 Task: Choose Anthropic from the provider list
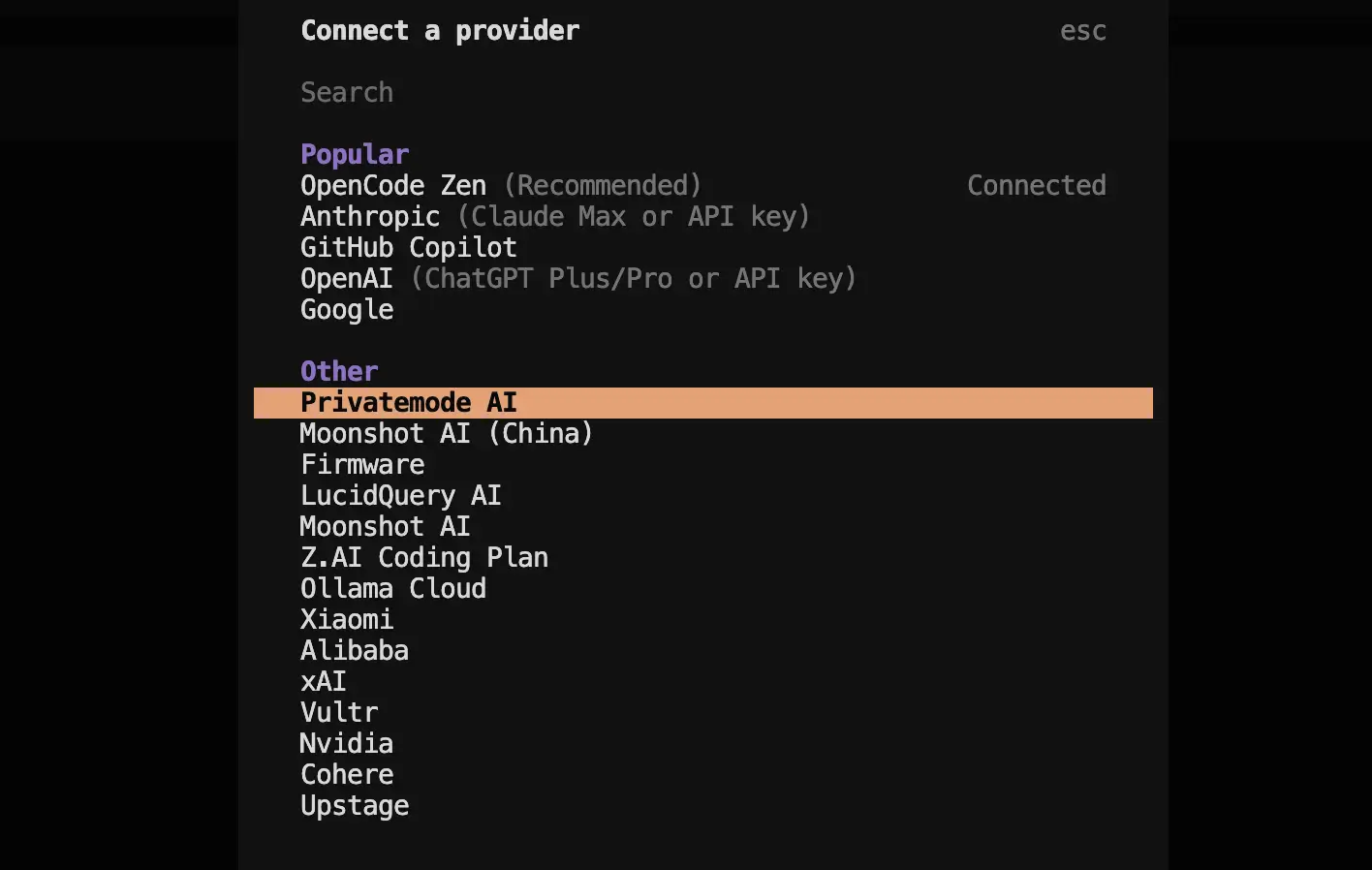point(370,216)
